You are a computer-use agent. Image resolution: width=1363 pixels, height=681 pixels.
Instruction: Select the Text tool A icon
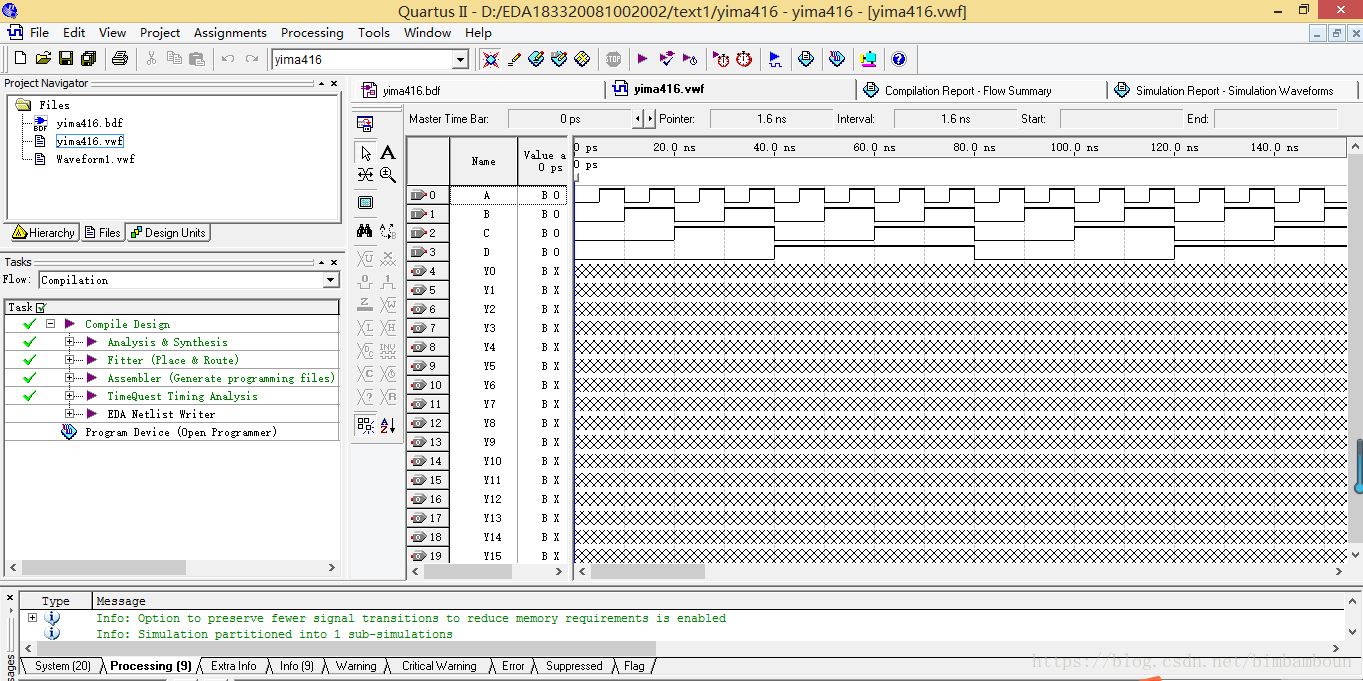(388, 153)
